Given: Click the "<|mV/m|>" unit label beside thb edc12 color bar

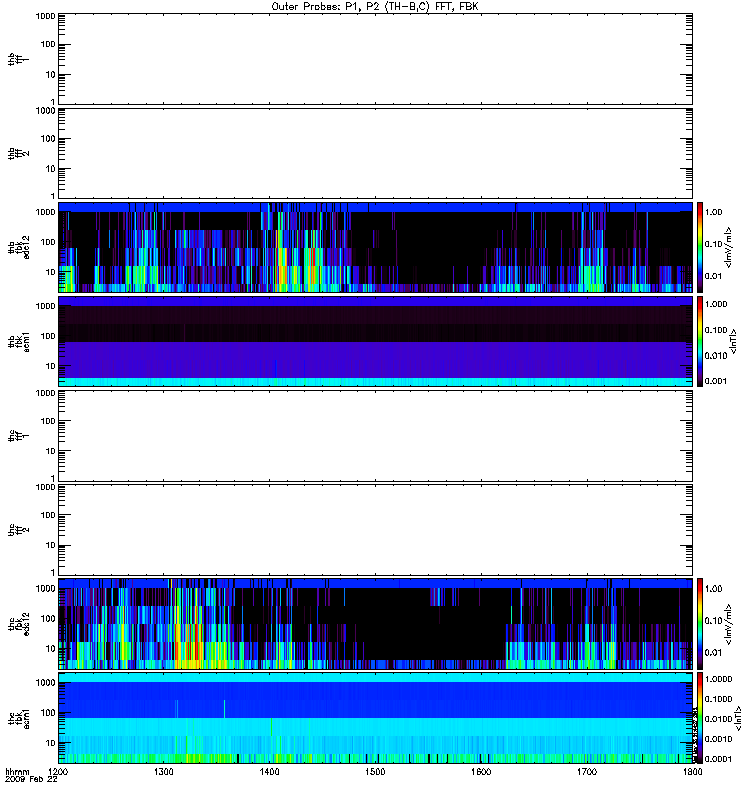Looking at the screenshot, I should pos(729,247).
